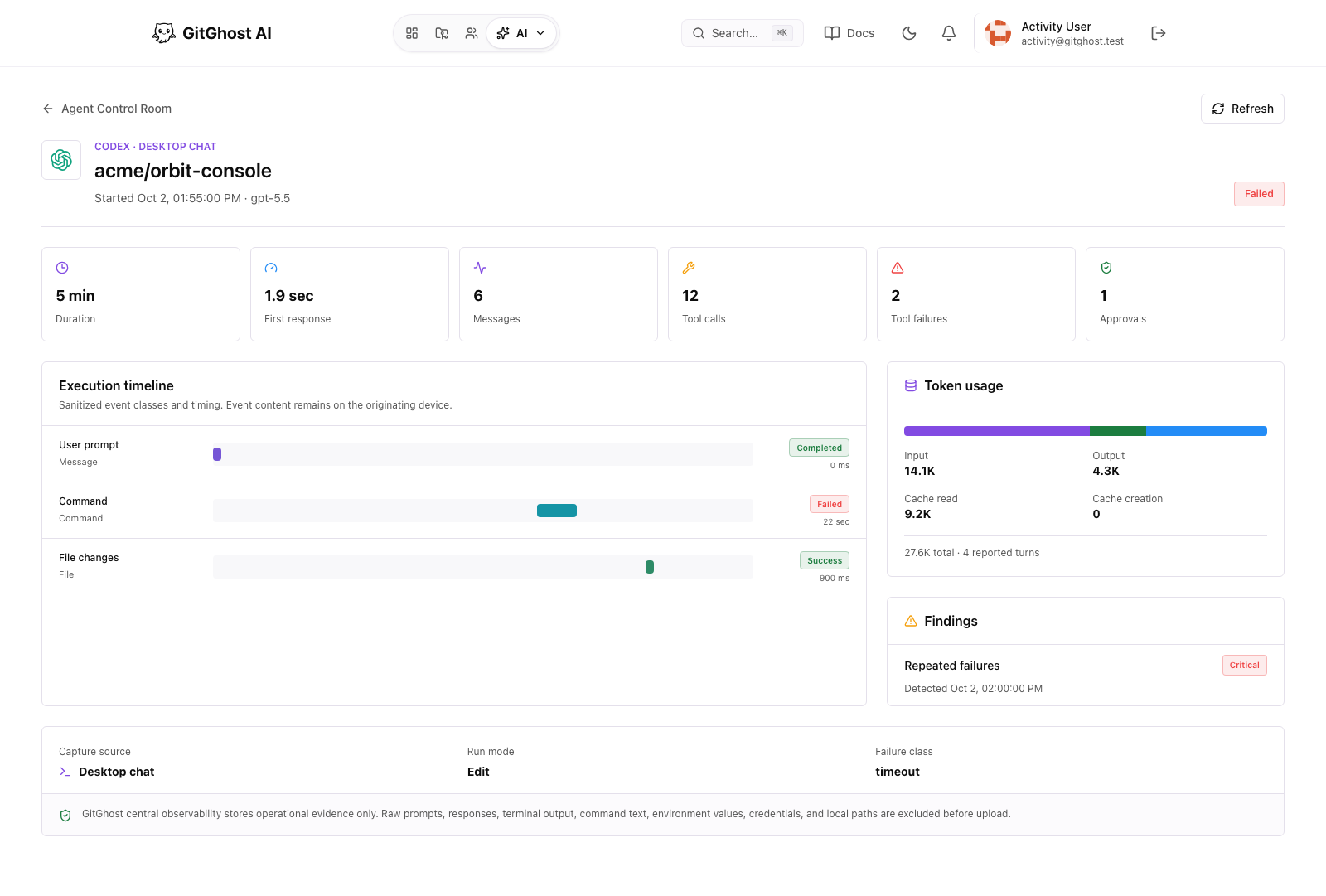Click the Desktop chat terminal icon
The width and height of the screenshot is (1326, 896).
(x=65, y=772)
